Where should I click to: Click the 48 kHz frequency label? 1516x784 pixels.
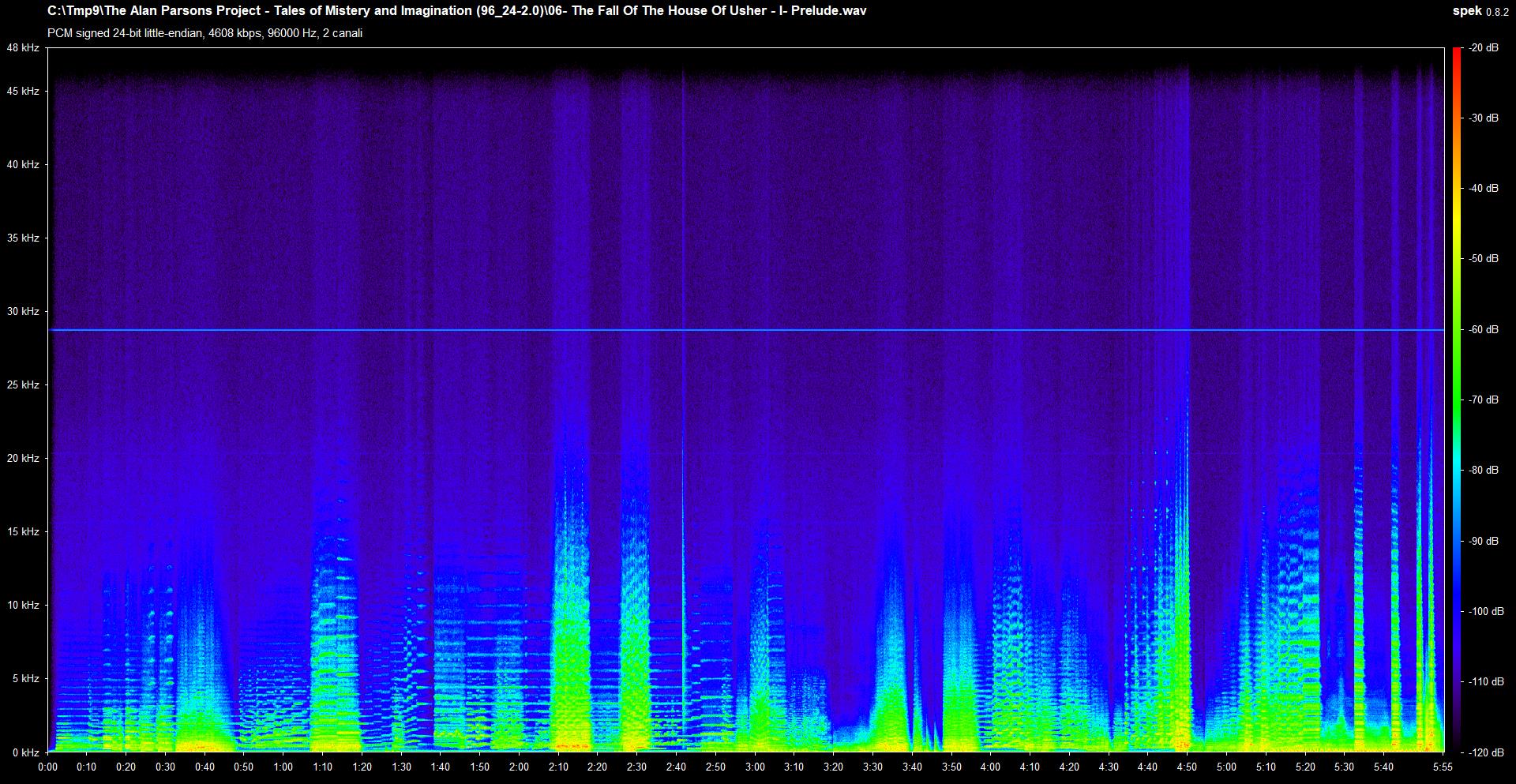22,48
